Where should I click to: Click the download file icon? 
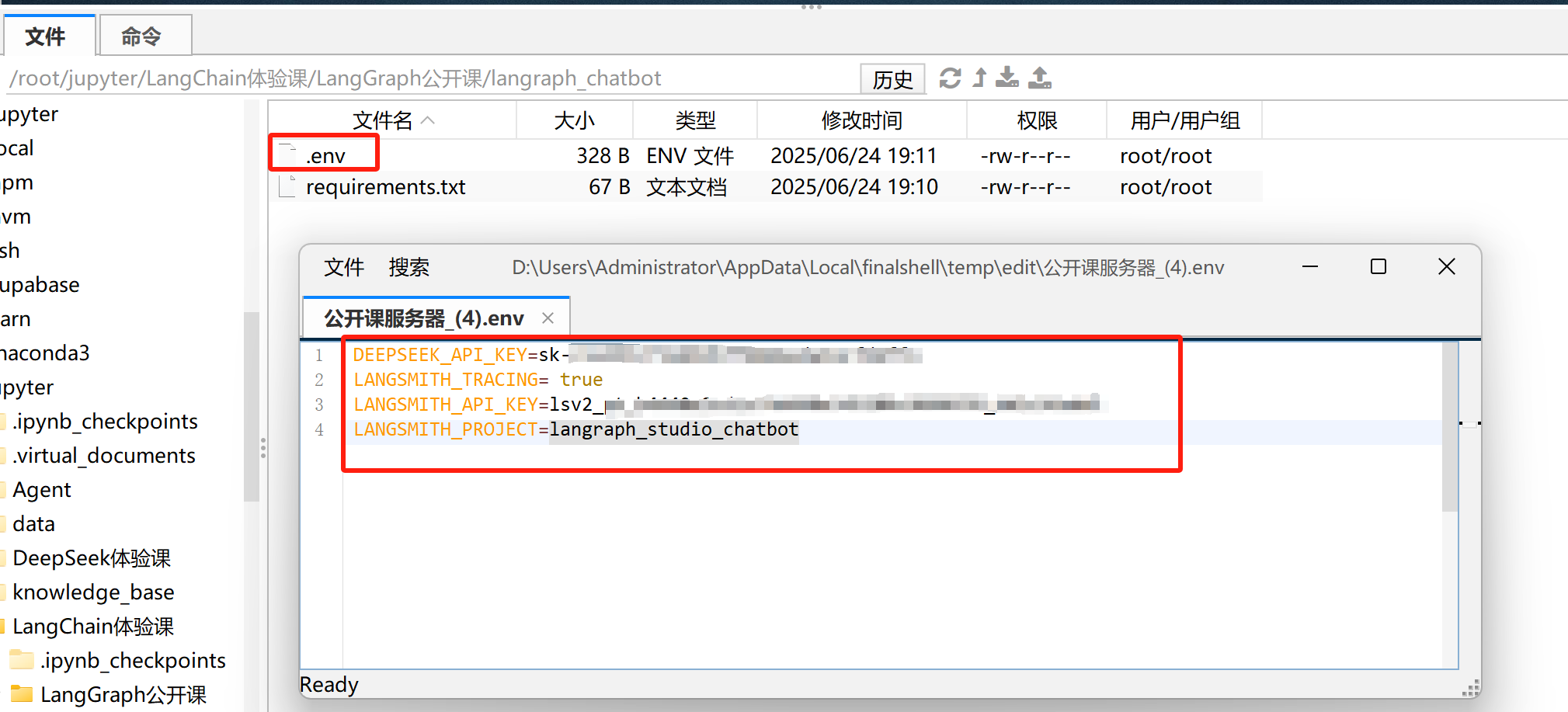pyautogui.click(x=1007, y=78)
